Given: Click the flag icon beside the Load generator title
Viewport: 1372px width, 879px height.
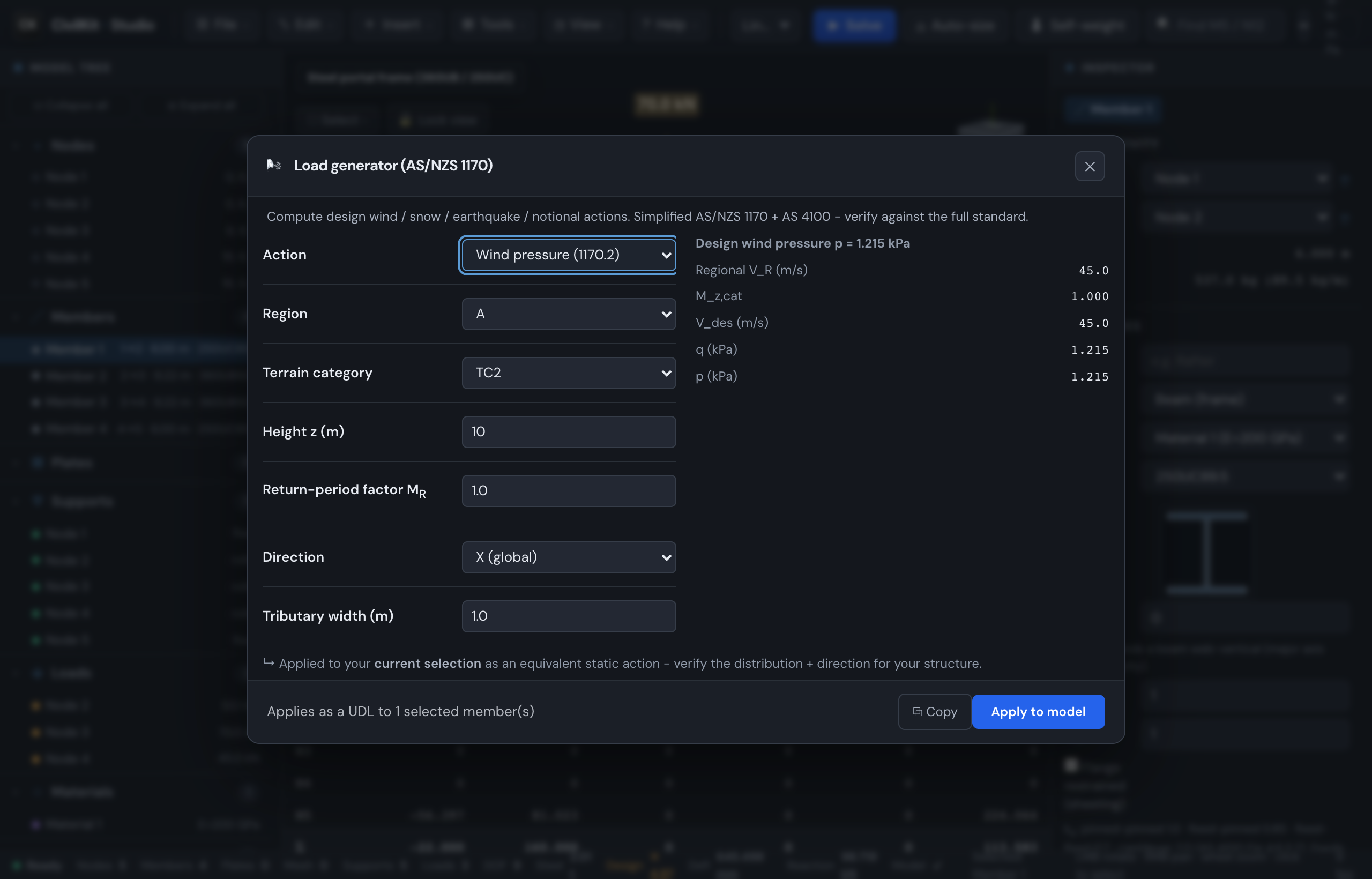Looking at the screenshot, I should tap(273, 165).
